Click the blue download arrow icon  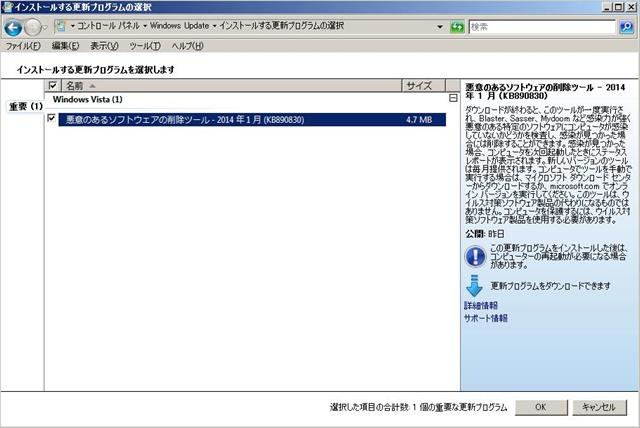[474, 286]
